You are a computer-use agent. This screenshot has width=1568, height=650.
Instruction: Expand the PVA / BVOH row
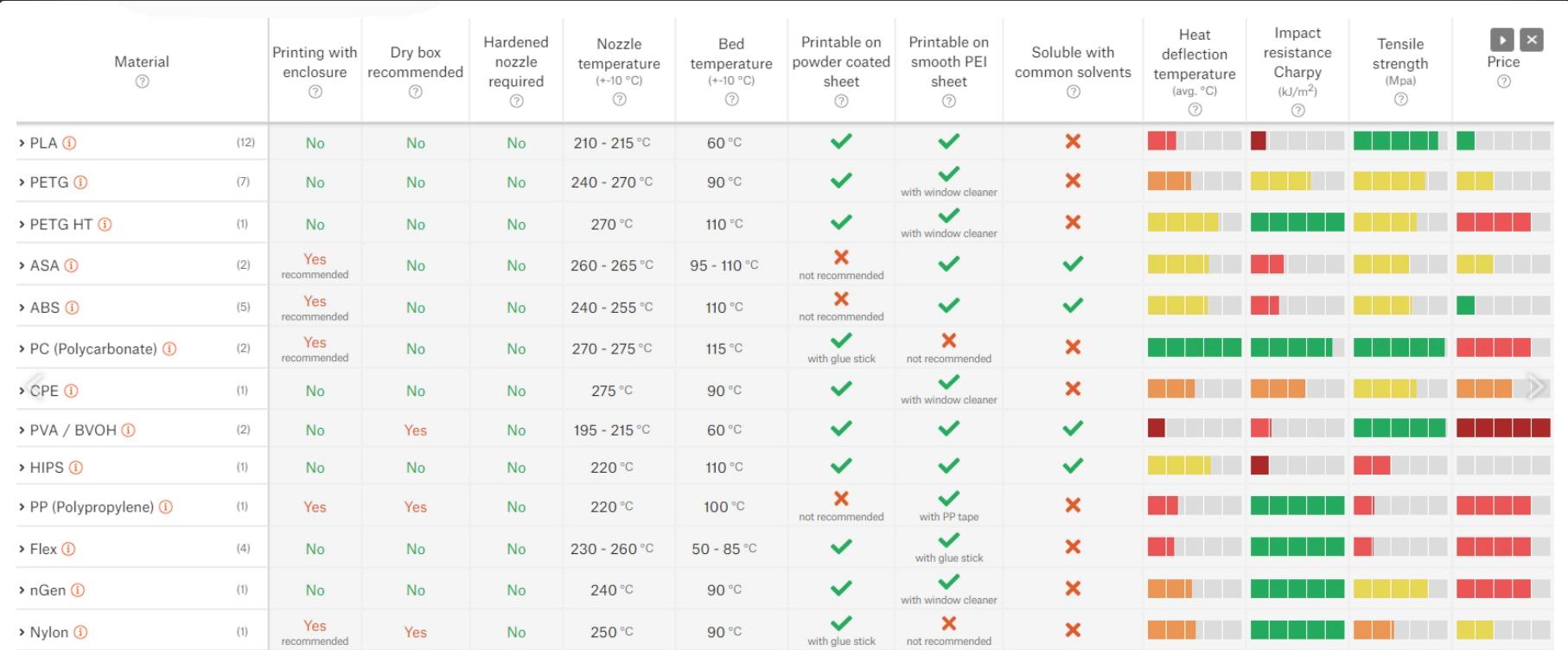[x=22, y=430]
